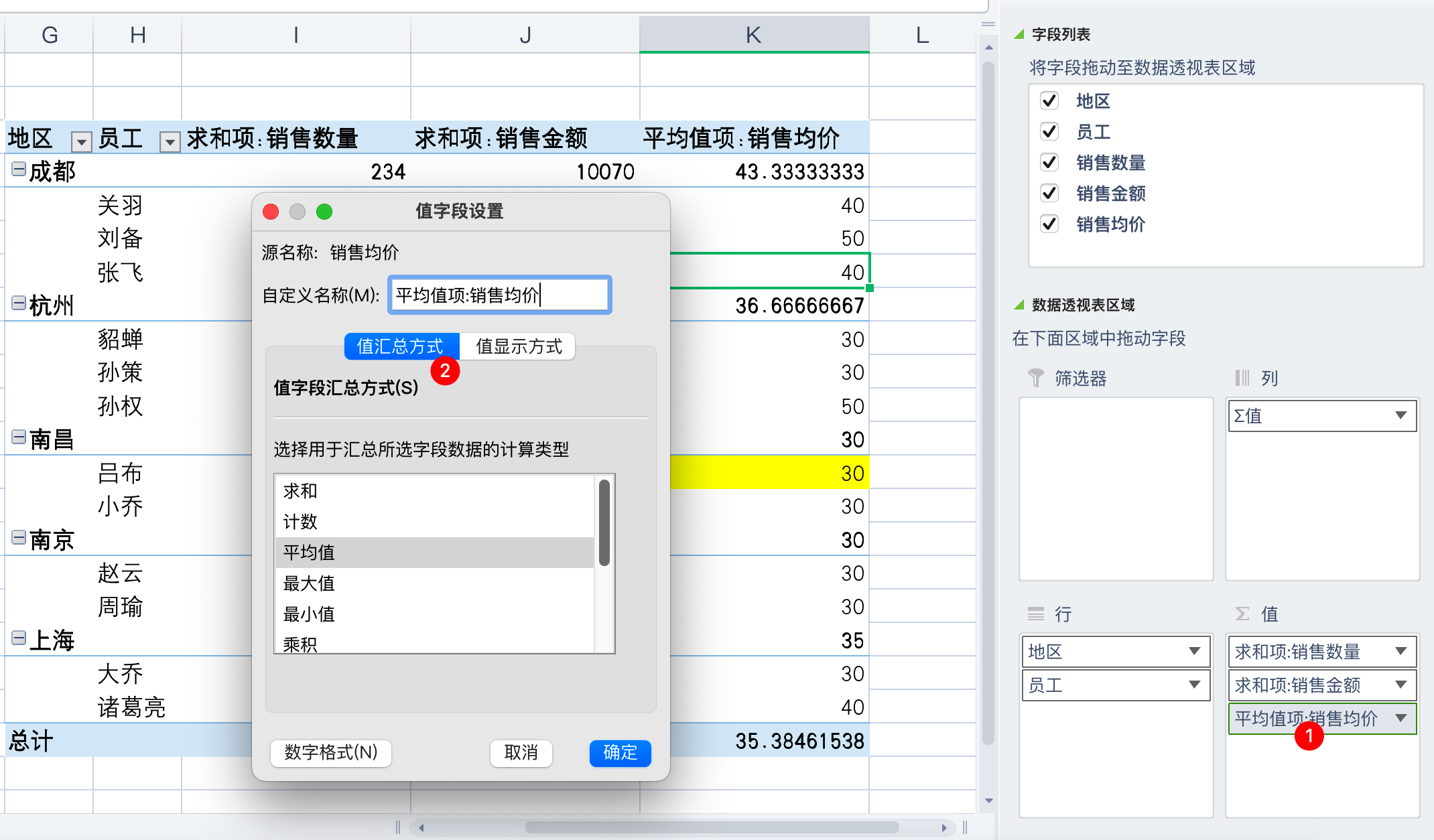Toggle the 销售均价 field checkbox
Screen dimensions: 1434x840
point(1049,224)
